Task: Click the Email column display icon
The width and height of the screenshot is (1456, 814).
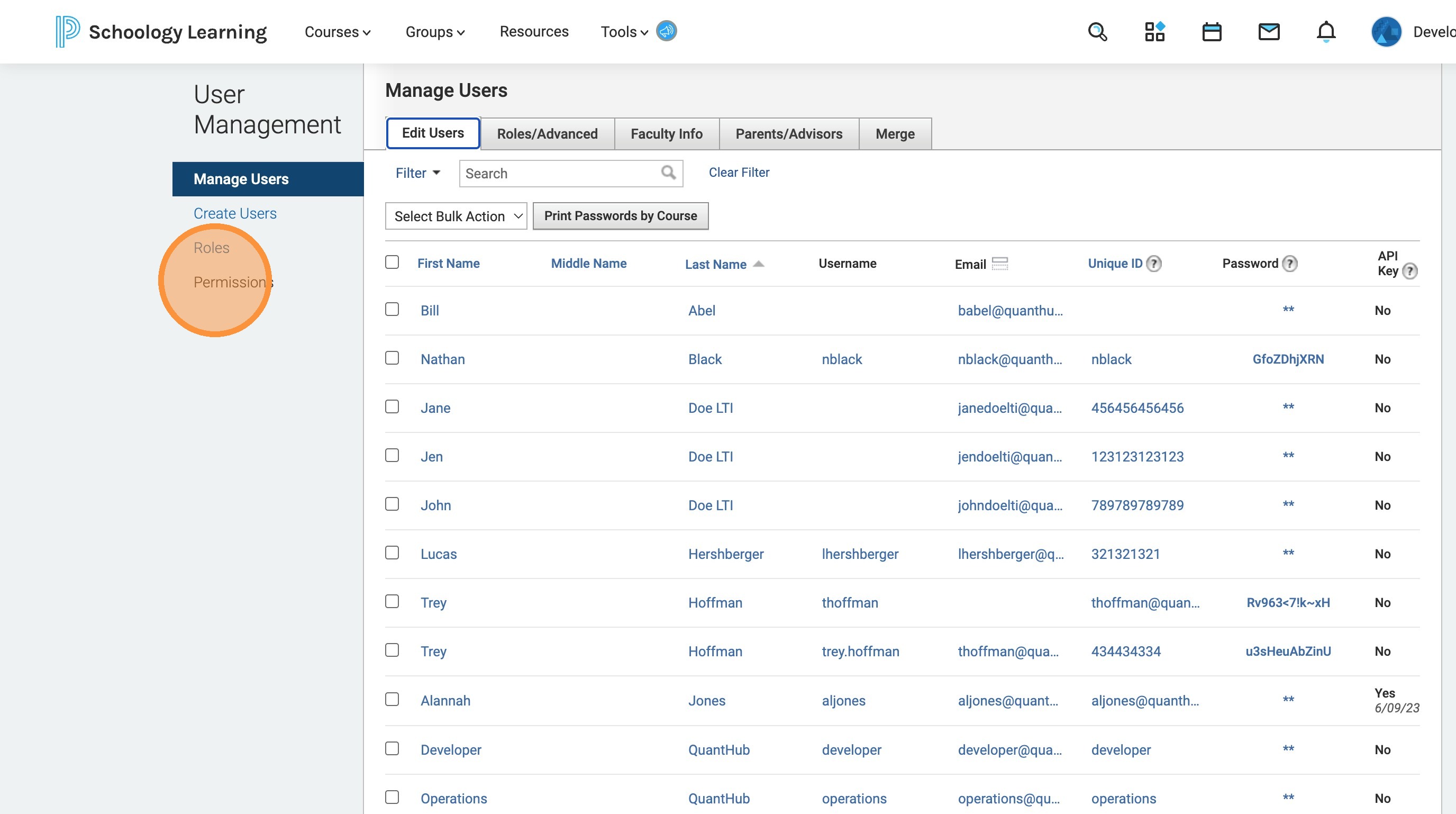Action: click(x=999, y=264)
